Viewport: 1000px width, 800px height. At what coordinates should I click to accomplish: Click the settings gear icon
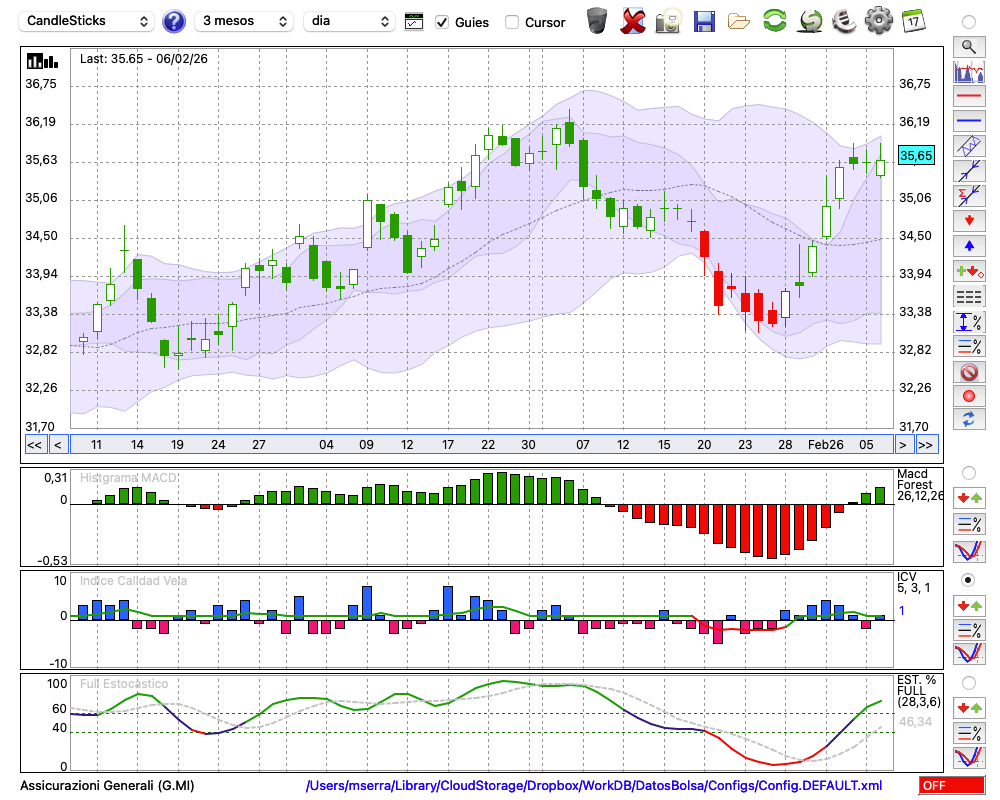(x=878, y=20)
